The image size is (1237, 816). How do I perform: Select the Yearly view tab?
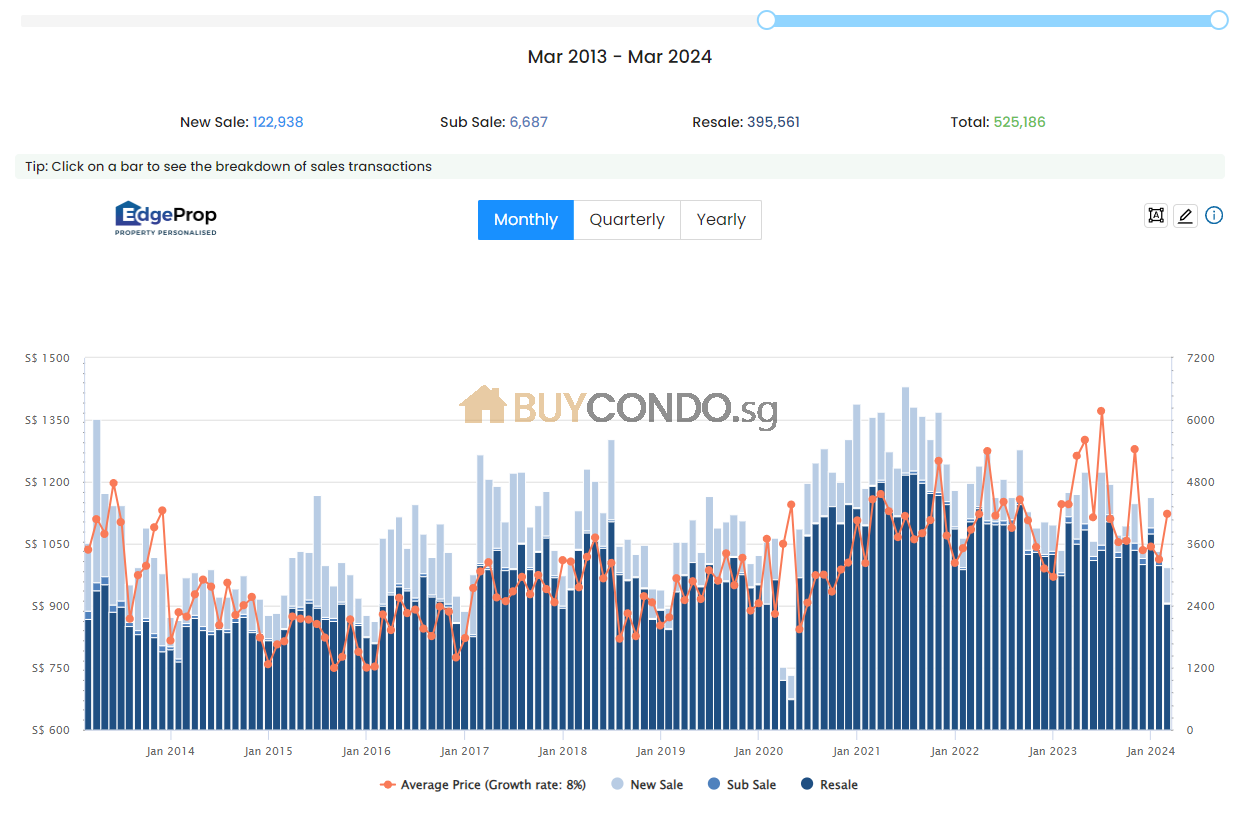pos(721,220)
